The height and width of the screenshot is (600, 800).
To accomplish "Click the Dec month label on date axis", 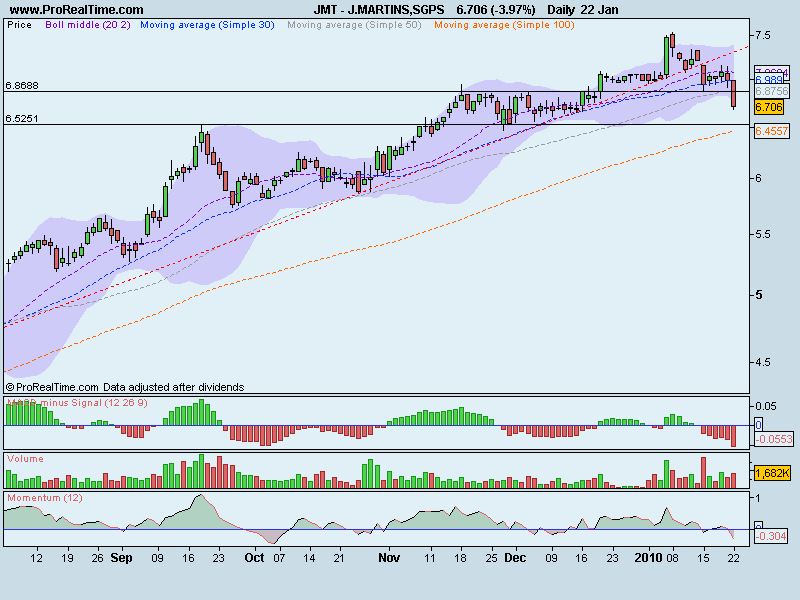I will (515, 558).
